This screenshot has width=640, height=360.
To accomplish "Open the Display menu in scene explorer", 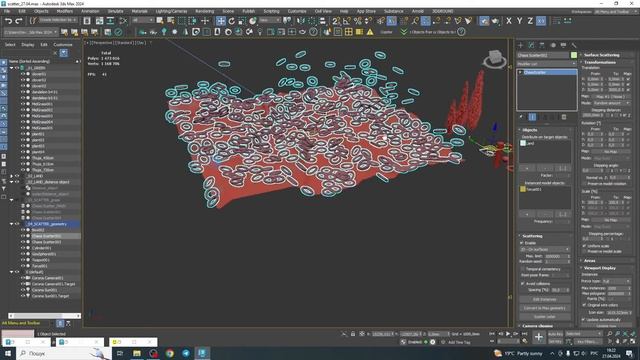I will pyautogui.click(x=28, y=45).
